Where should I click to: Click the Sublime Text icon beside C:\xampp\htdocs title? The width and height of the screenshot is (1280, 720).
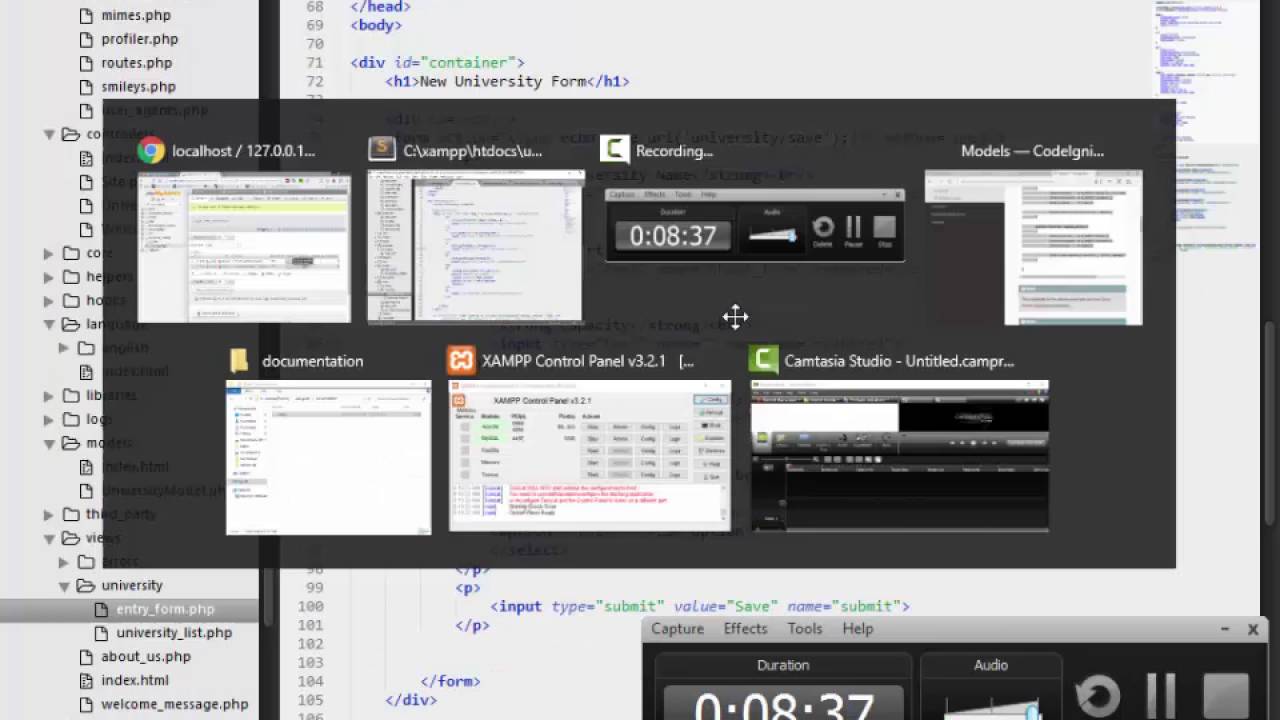pos(381,150)
